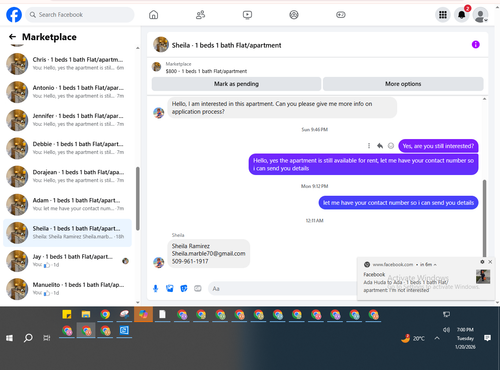Click the More options button
Screen dimensions: 500x370
coord(403,84)
